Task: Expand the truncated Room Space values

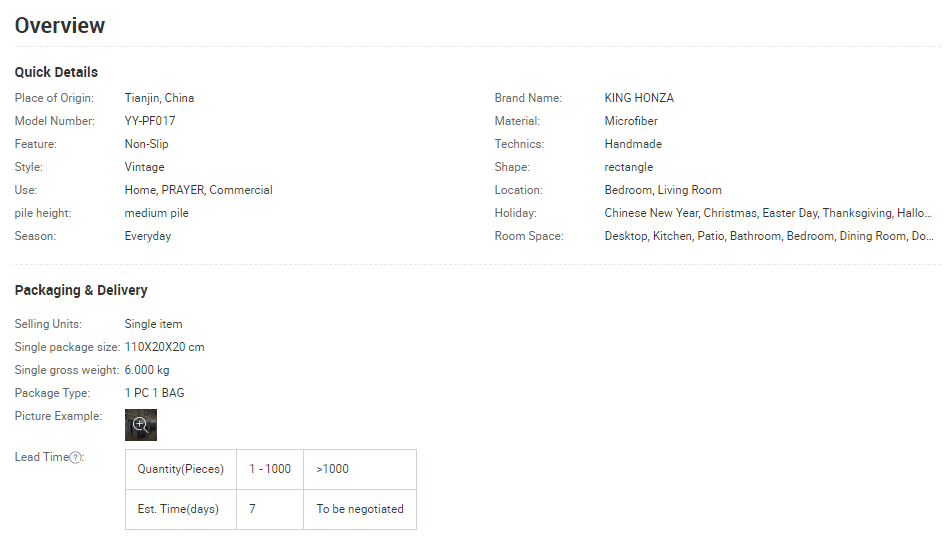Action: click(x=768, y=236)
